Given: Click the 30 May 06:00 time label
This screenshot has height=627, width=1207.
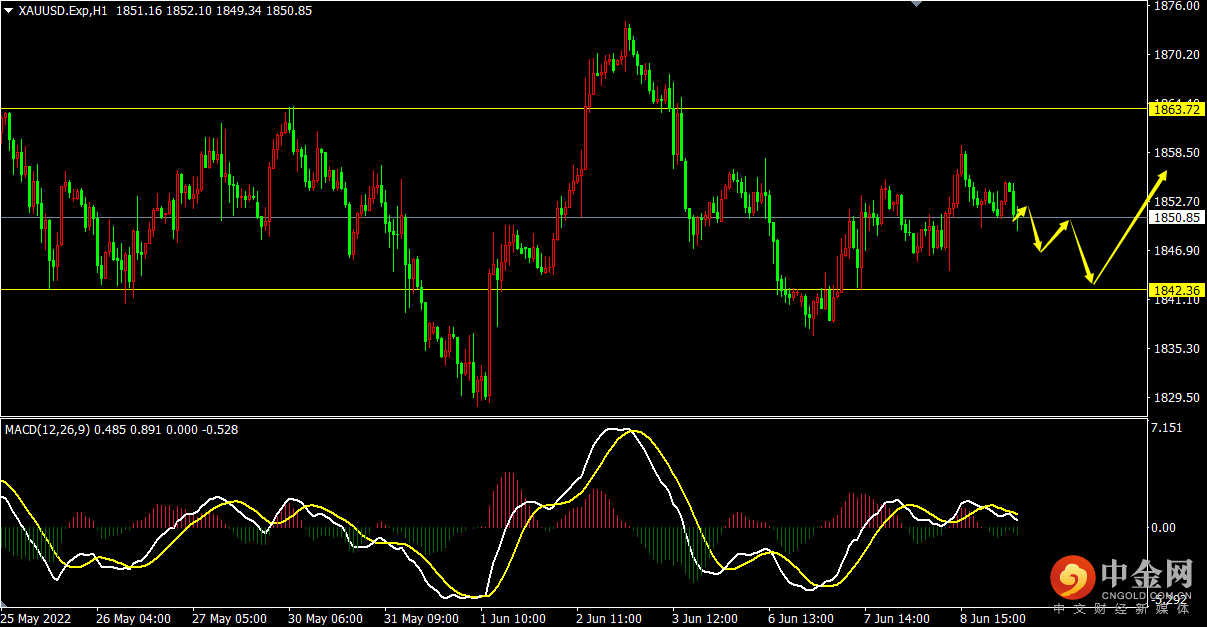Looking at the screenshot, I should (x=325, y=619).
